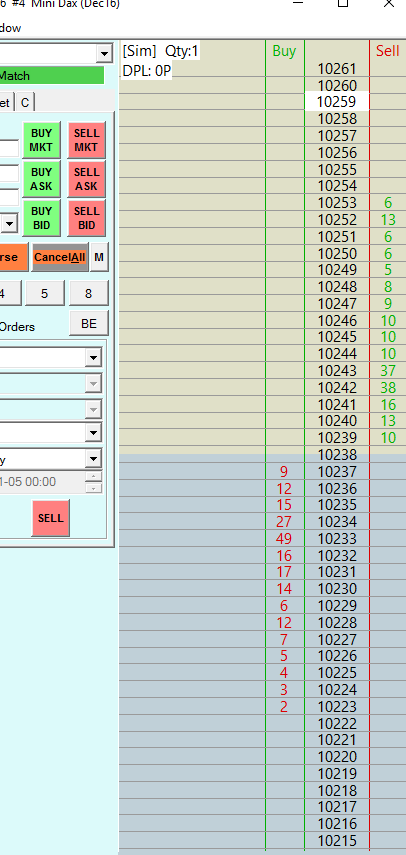This screenshot has width=406, height=855.
Task: Click buy size 2 at price 10223
Action: pyautogui.click(x=284, y=707)
